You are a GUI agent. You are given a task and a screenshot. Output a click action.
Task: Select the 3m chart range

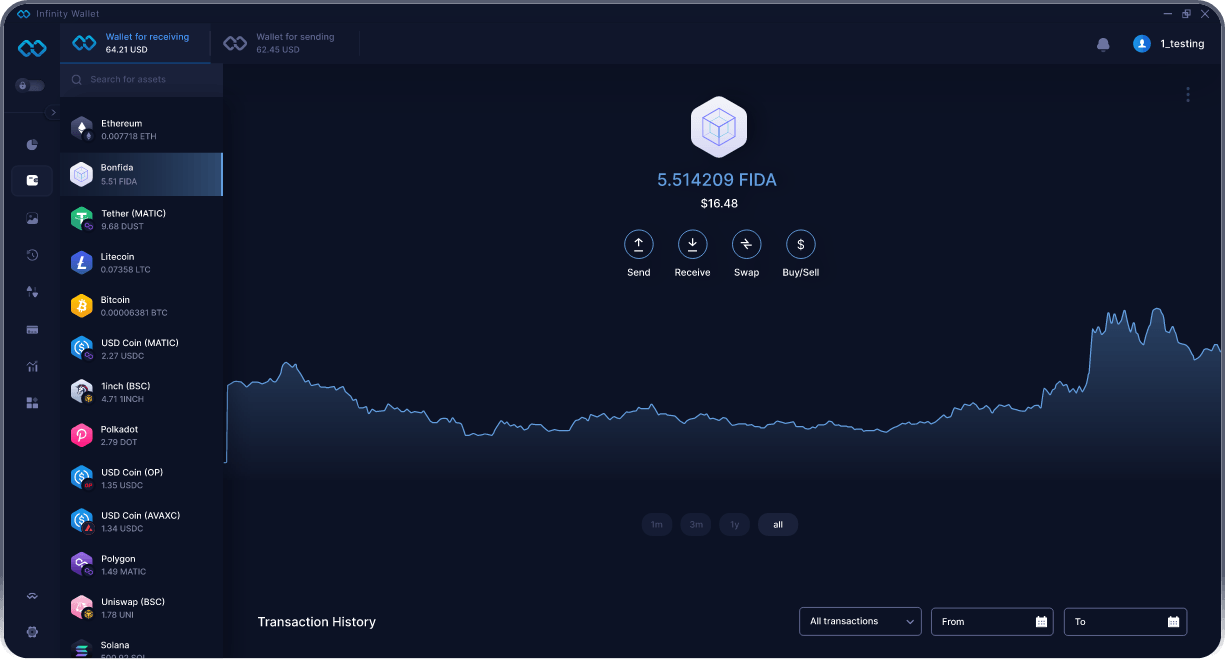click(696, 525)
